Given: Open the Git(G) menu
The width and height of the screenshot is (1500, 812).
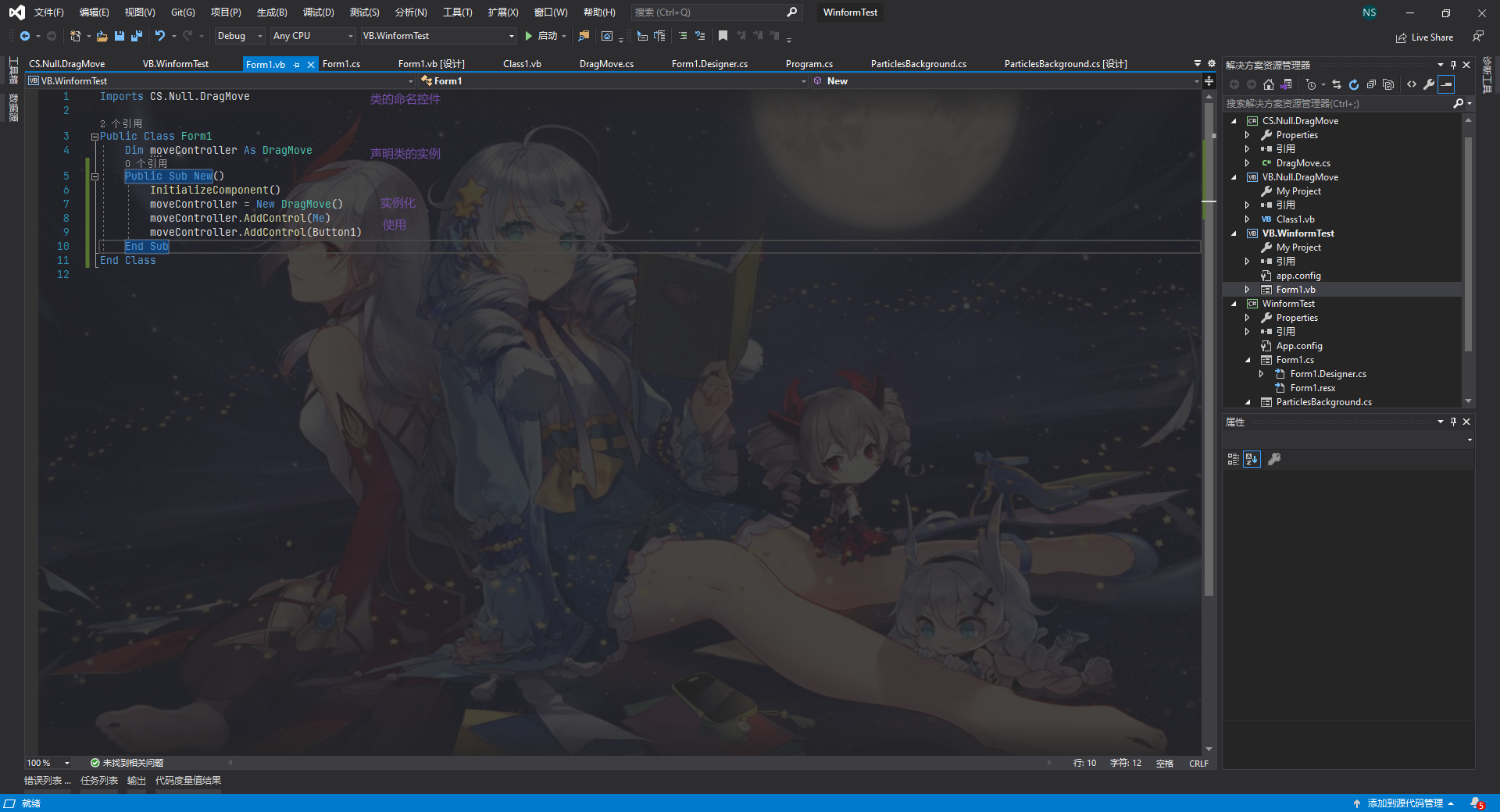Looking at the screenshot, I should (183, 12).
